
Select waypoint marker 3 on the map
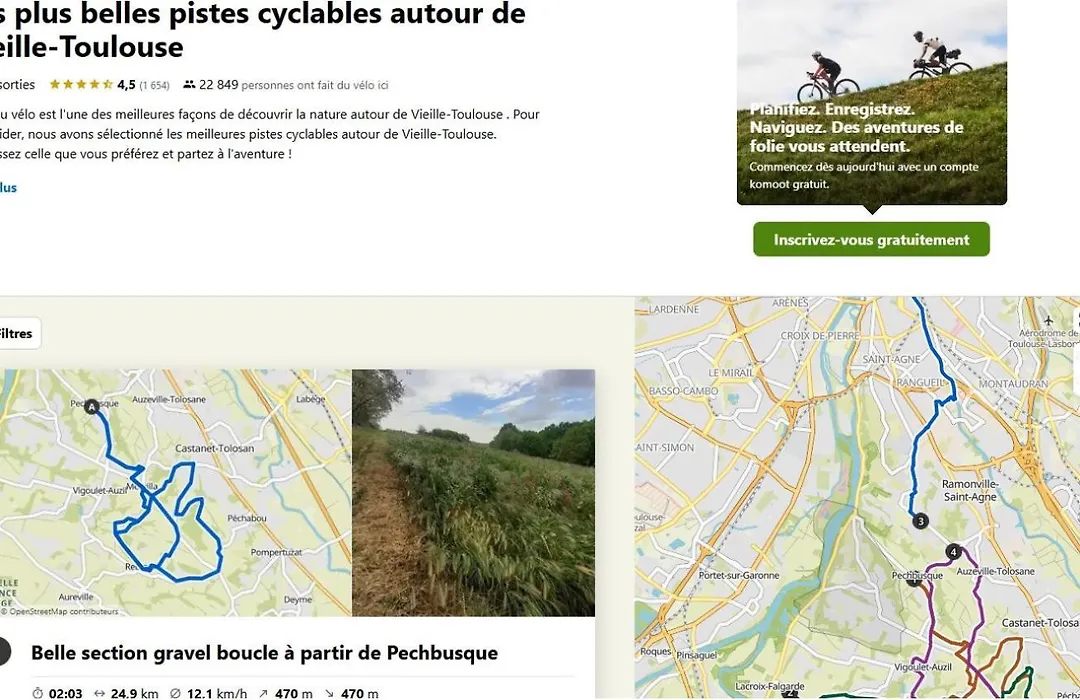920,521
